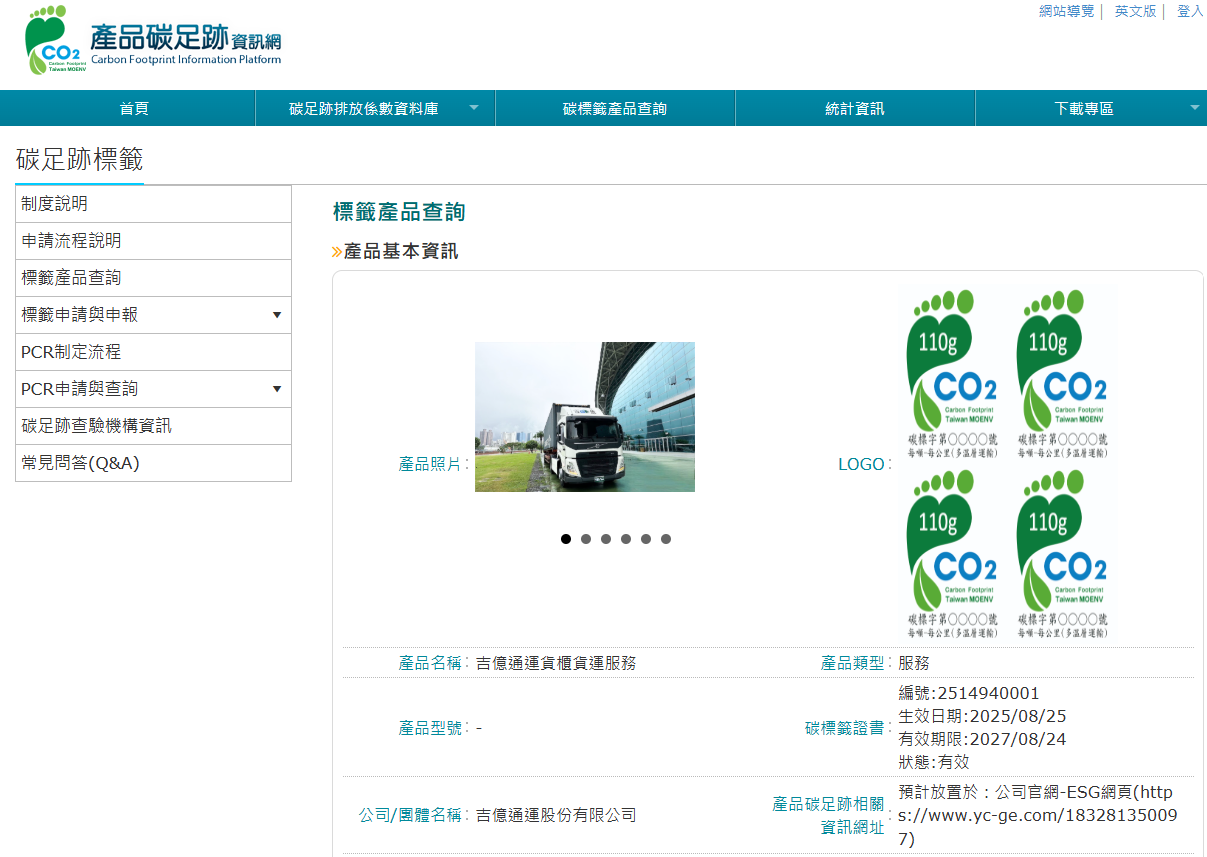
Task: Click the 服務 product type value
Action: [x=914, y=663]
